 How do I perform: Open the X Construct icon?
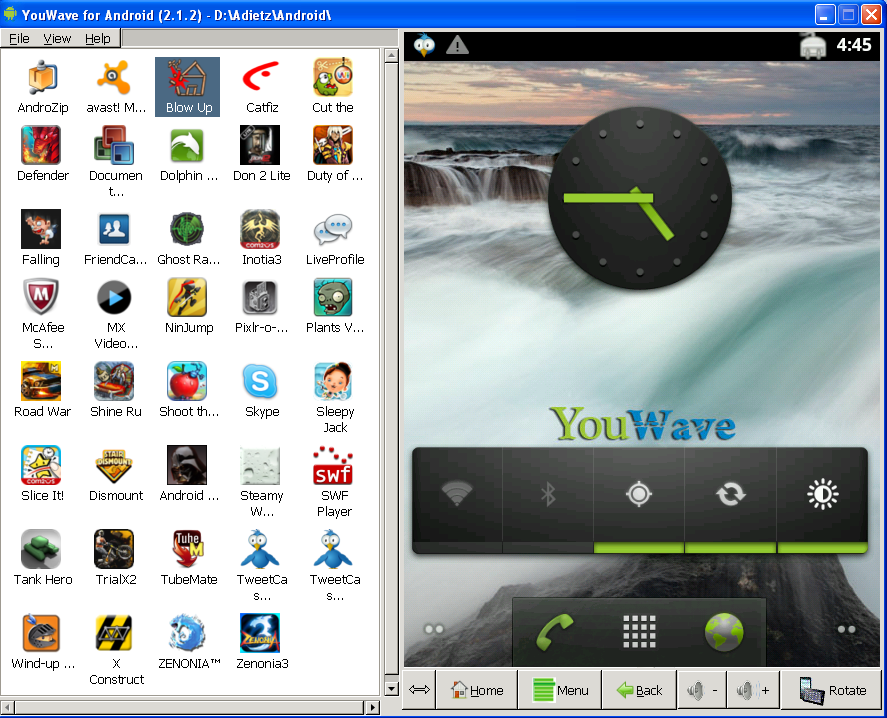click(x=114, y=633)
